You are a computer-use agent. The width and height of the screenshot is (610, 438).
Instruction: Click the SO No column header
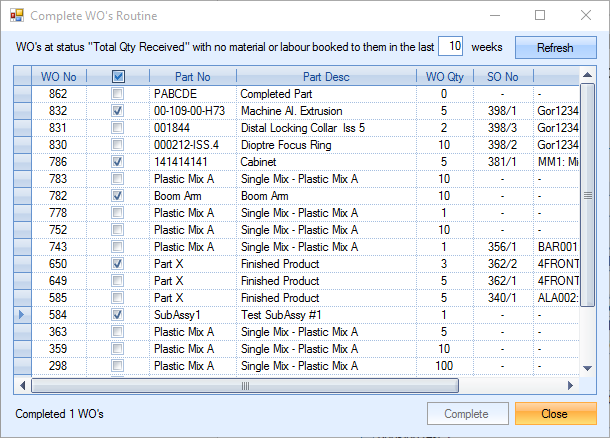click(x=502, y=76)
